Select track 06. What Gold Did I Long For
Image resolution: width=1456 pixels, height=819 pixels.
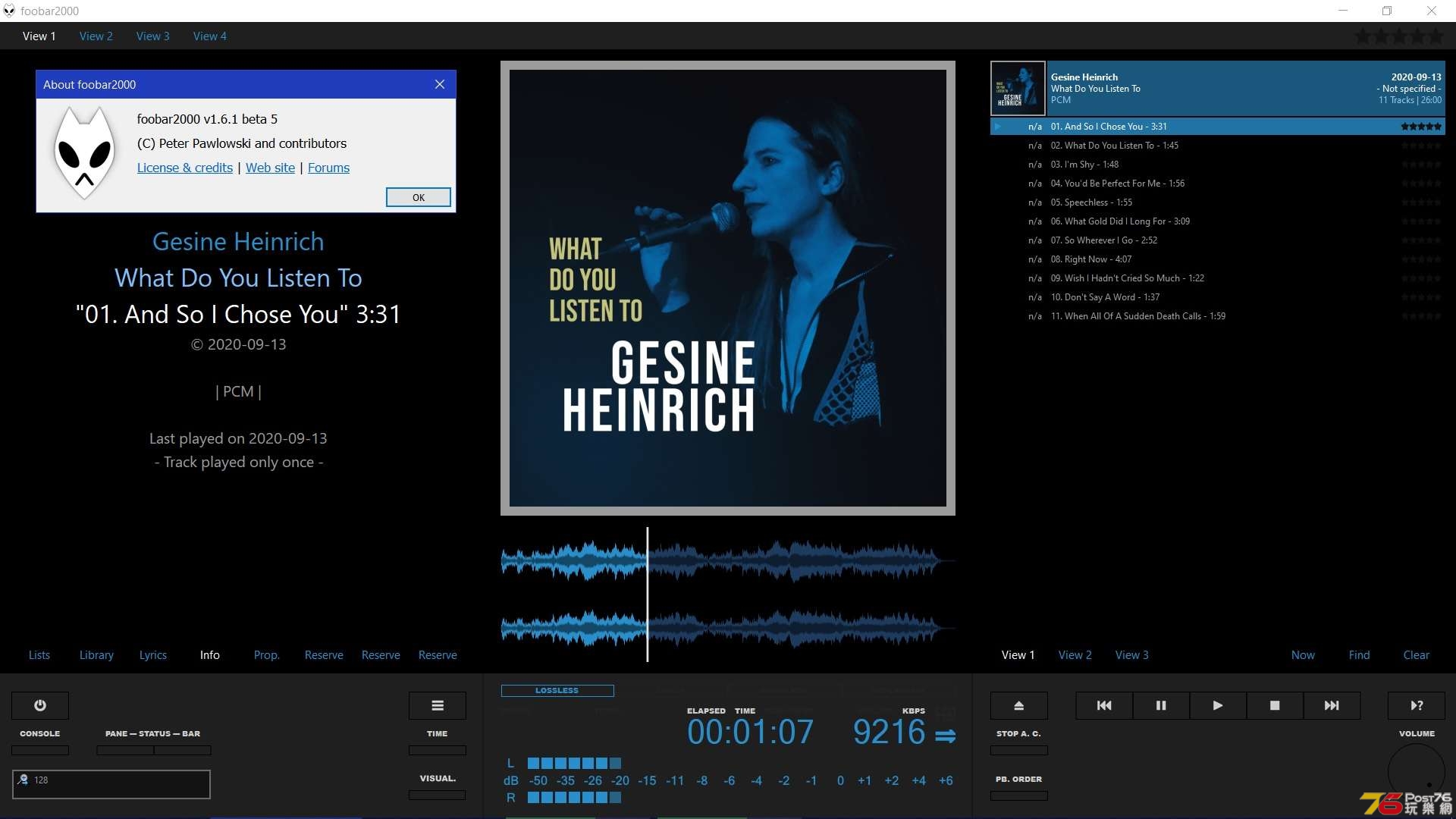click(x=1218, y=221)
